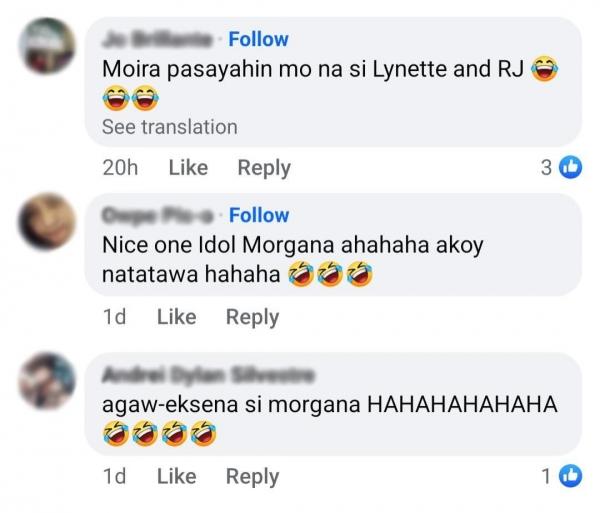Viewport: 600px width, 513px height.
Task: Like the agaw-eksena si morgana comment
Action: click(x=176, y=477)
